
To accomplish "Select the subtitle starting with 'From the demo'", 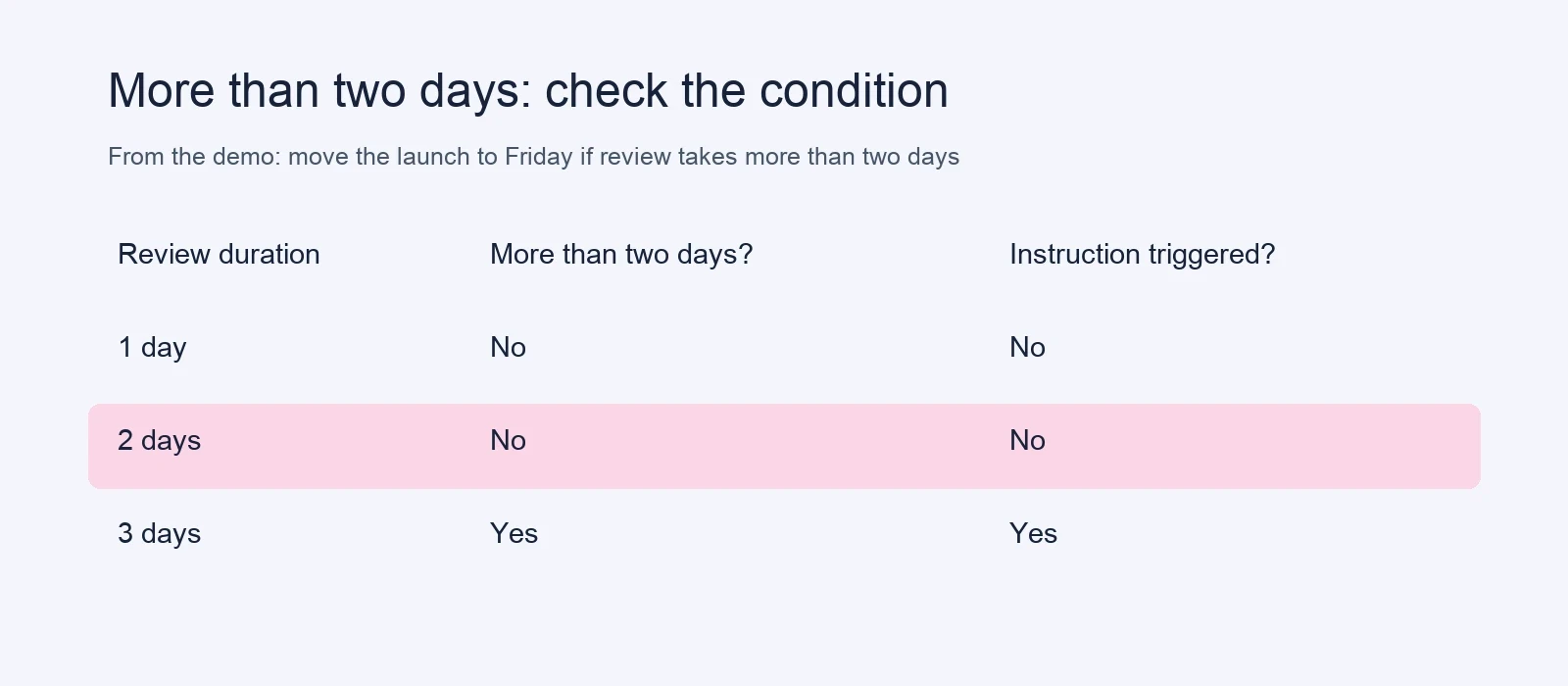I will click(x=533, y=157).
